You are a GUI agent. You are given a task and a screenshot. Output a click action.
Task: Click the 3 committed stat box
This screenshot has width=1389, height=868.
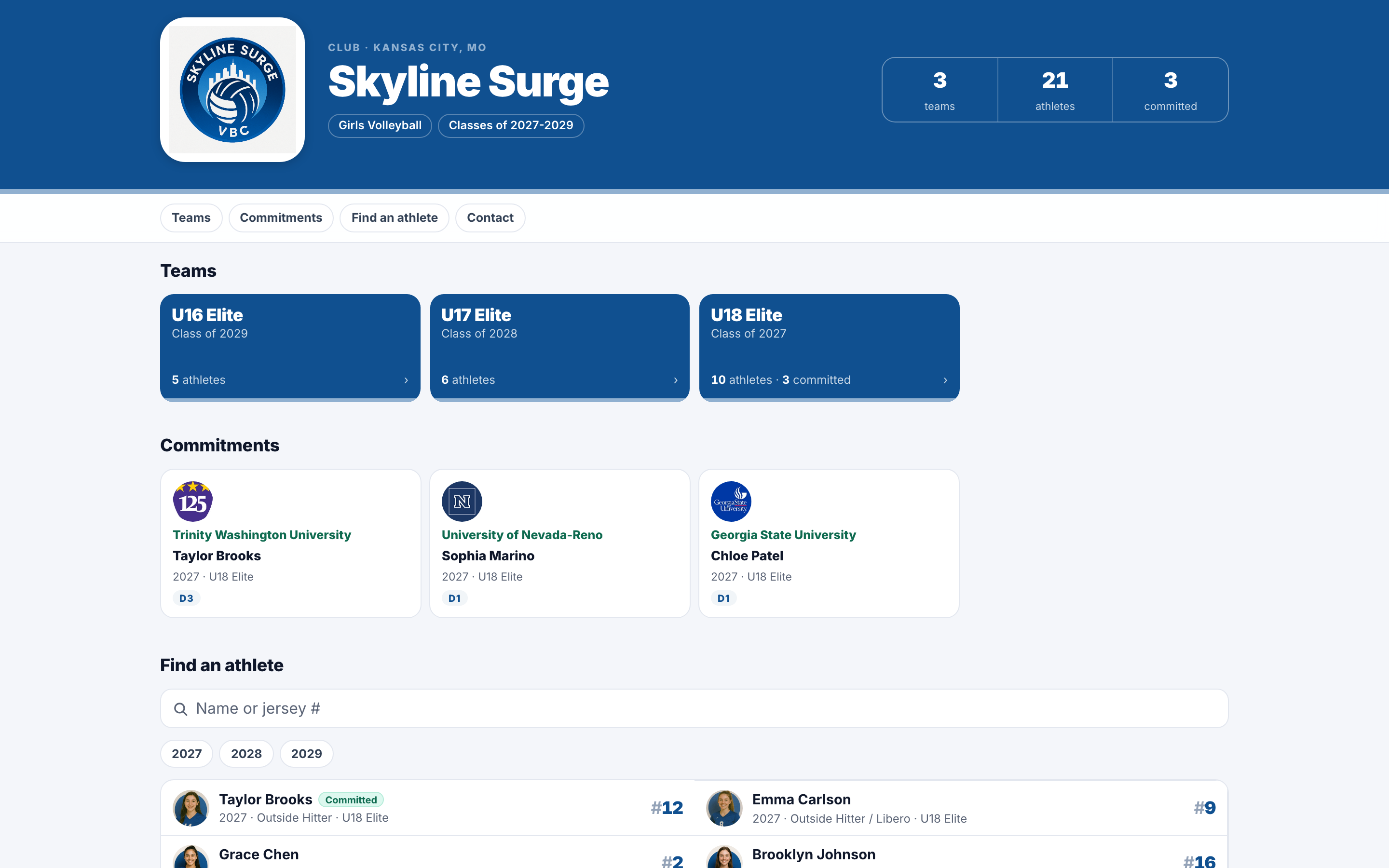pyautogui.click(x=1171, y=90)
